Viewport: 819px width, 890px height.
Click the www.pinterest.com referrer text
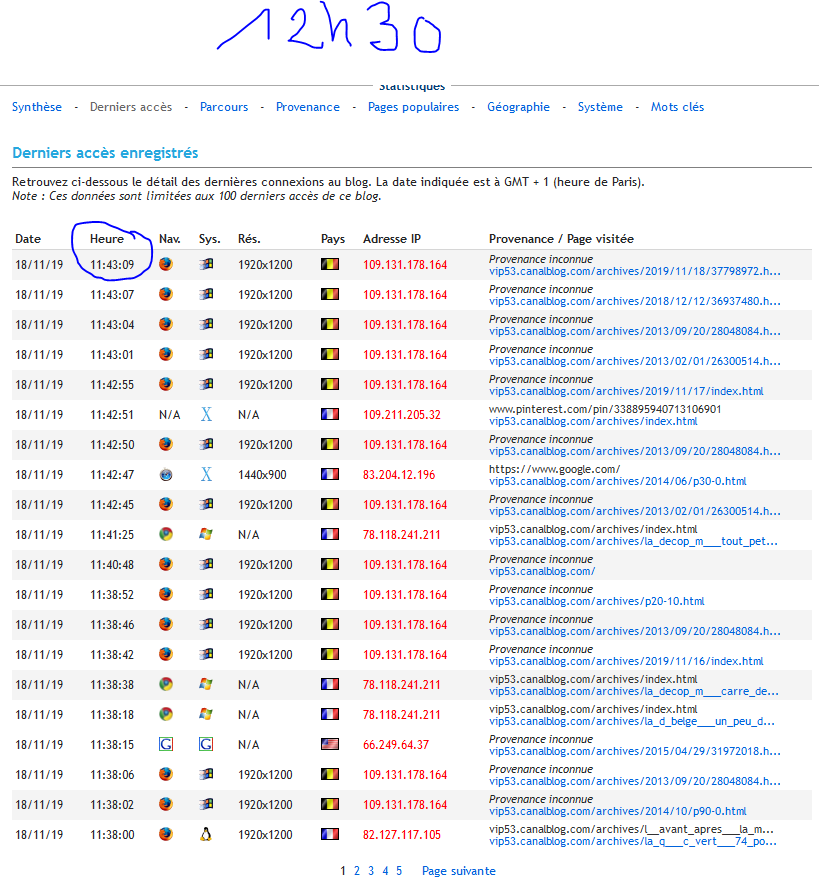605,409
